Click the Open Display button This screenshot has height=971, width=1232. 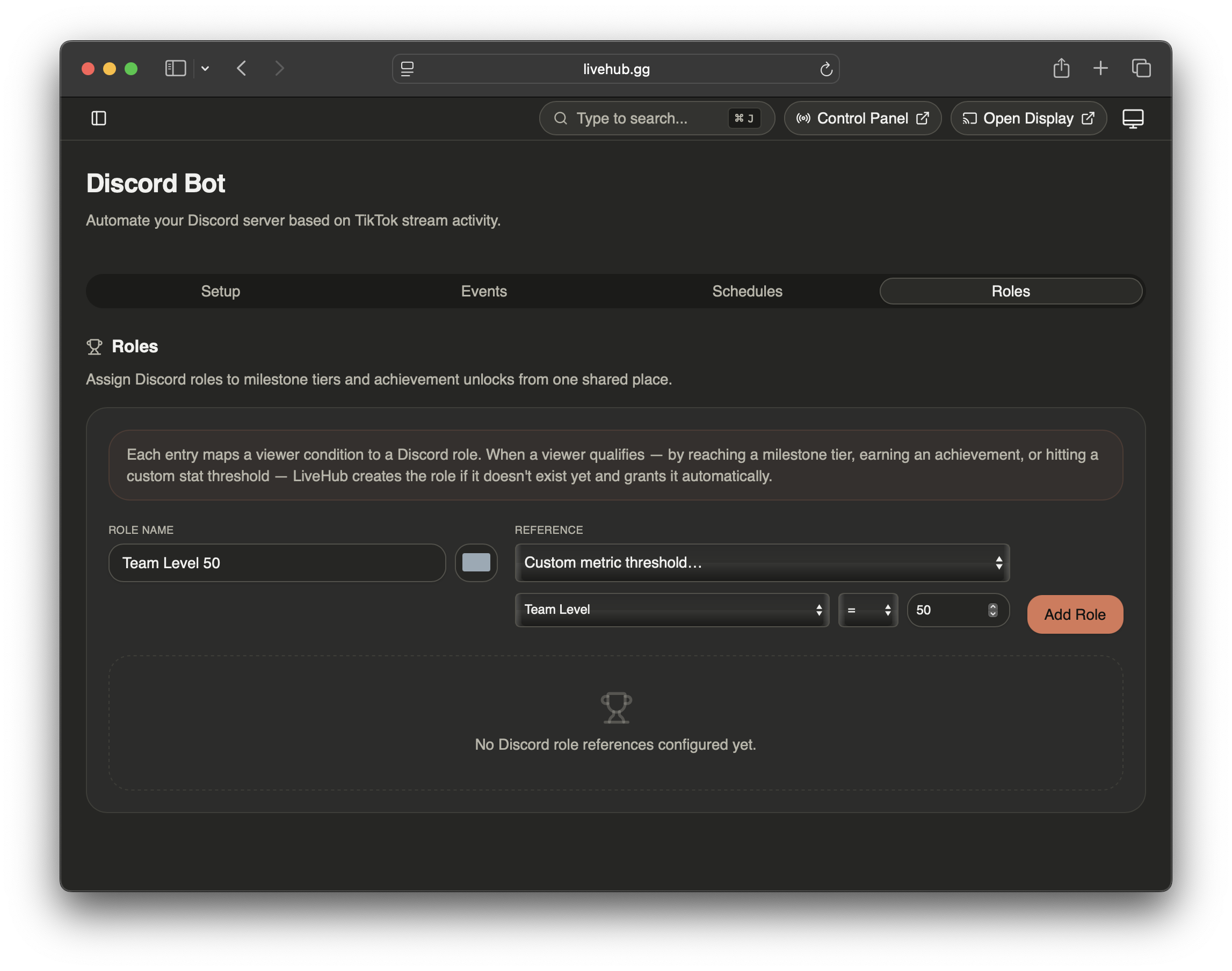click(x=1028, y=118)
